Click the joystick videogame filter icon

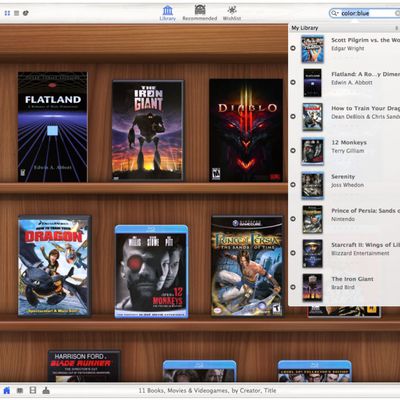[46, 390]
